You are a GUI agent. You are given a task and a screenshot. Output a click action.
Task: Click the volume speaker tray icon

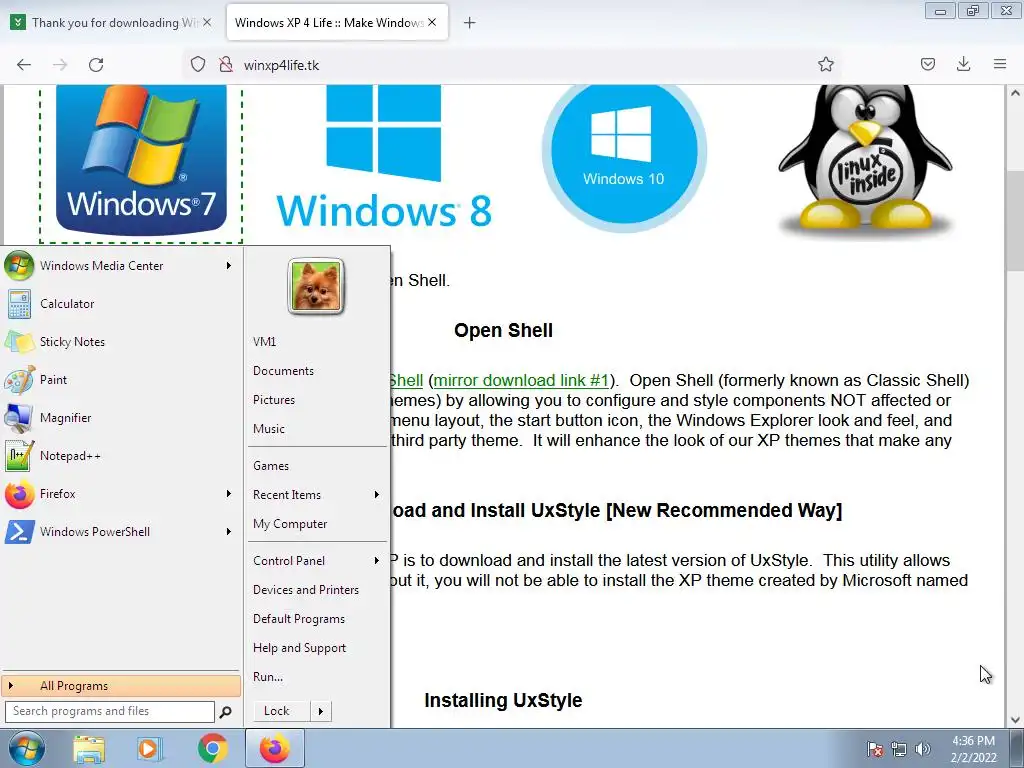[923, 748]
